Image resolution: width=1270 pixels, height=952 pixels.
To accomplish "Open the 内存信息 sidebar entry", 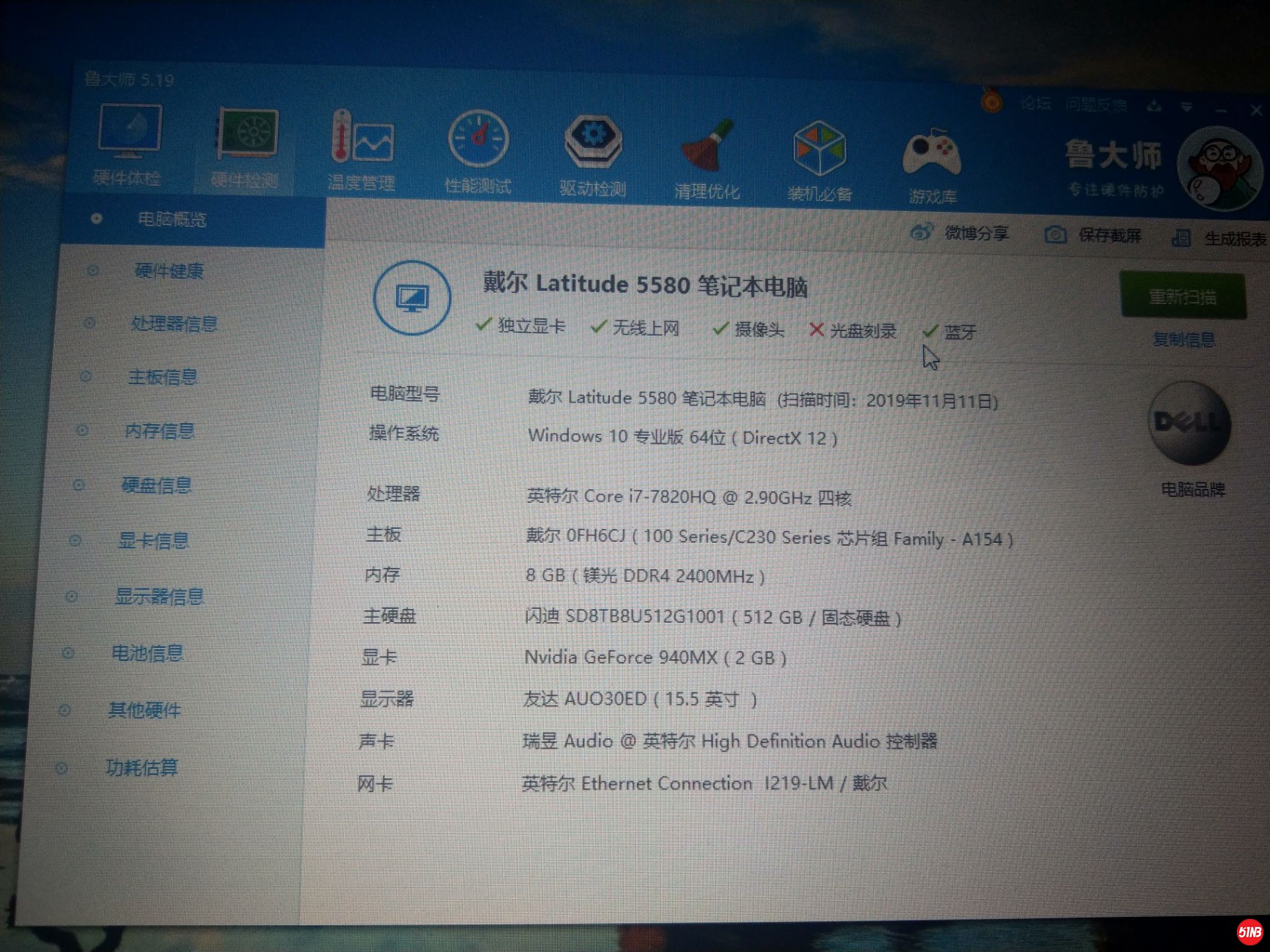I will (159, 432).
